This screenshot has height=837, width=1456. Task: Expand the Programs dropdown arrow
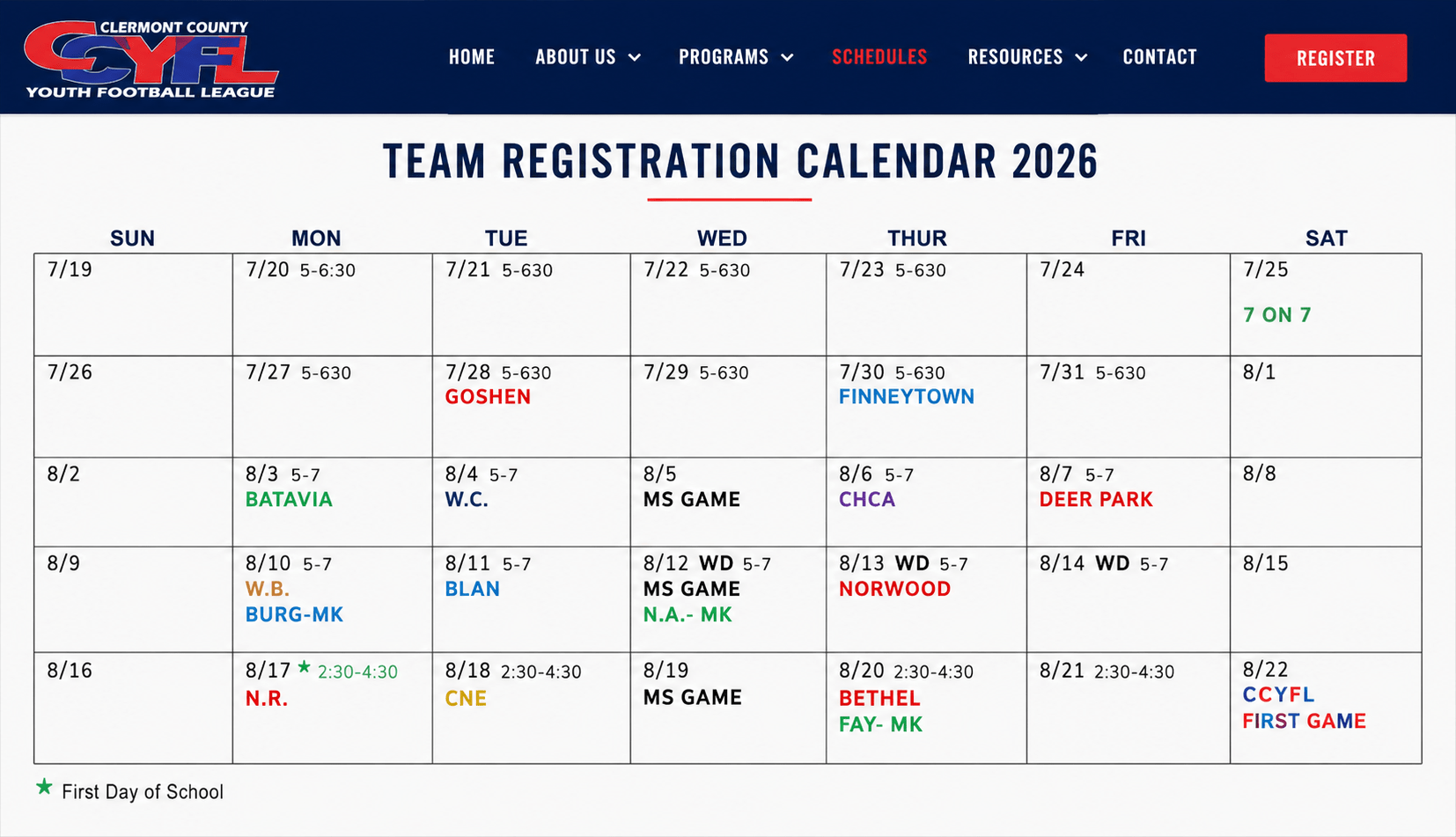pos(787,57)
